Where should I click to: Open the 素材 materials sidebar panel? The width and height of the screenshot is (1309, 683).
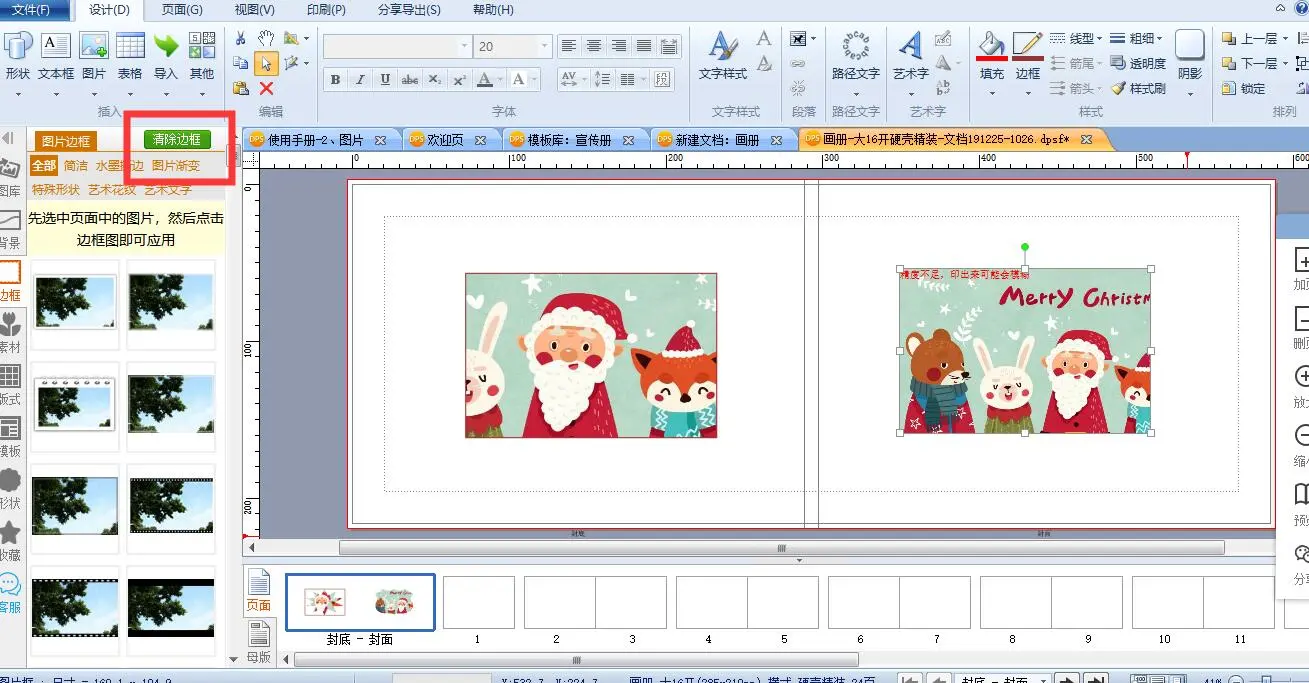(10, 331)
